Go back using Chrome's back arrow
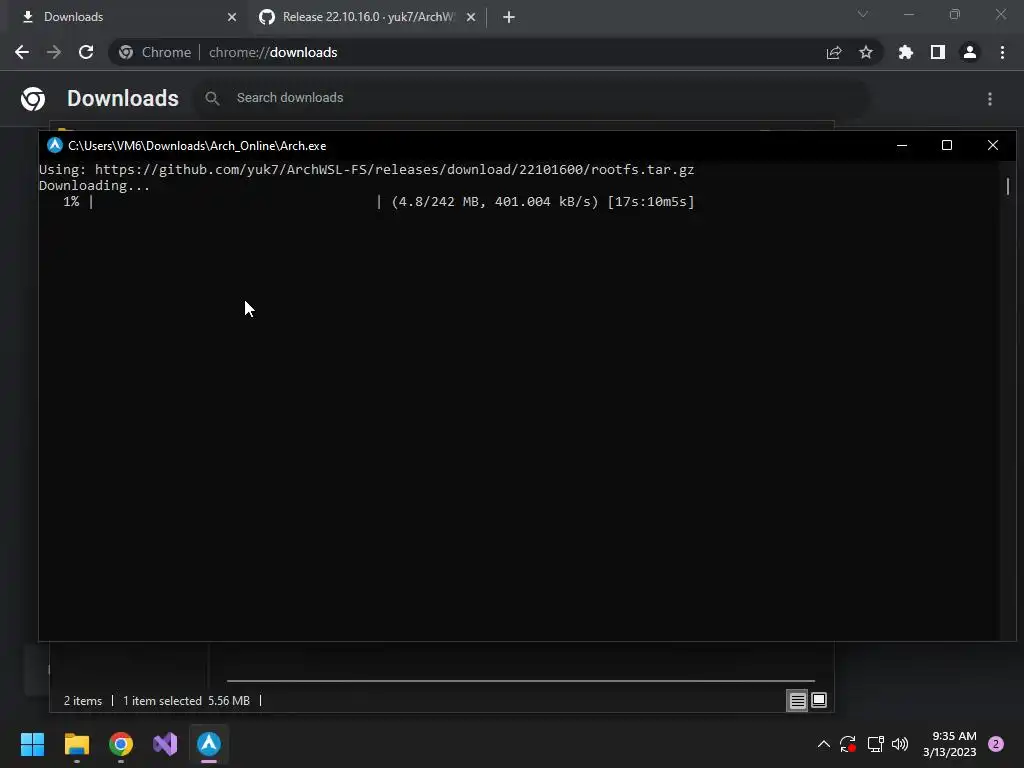The image size is (1024, 768). [22, 52]
